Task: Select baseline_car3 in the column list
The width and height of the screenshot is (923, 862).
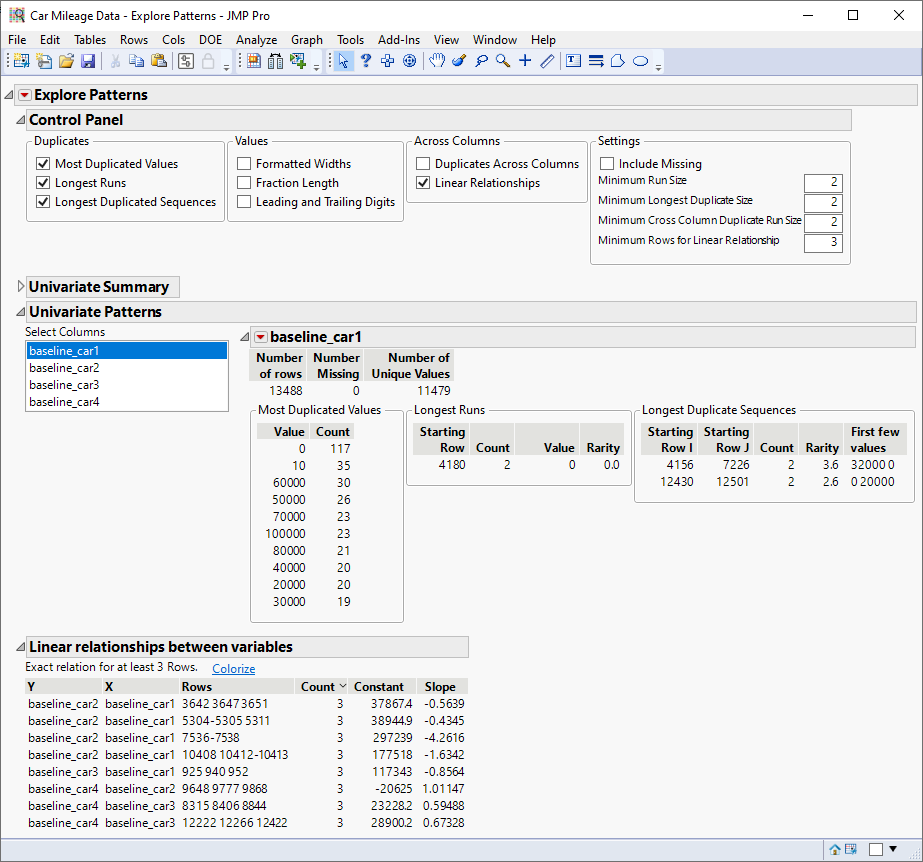Action: point(64,385)
